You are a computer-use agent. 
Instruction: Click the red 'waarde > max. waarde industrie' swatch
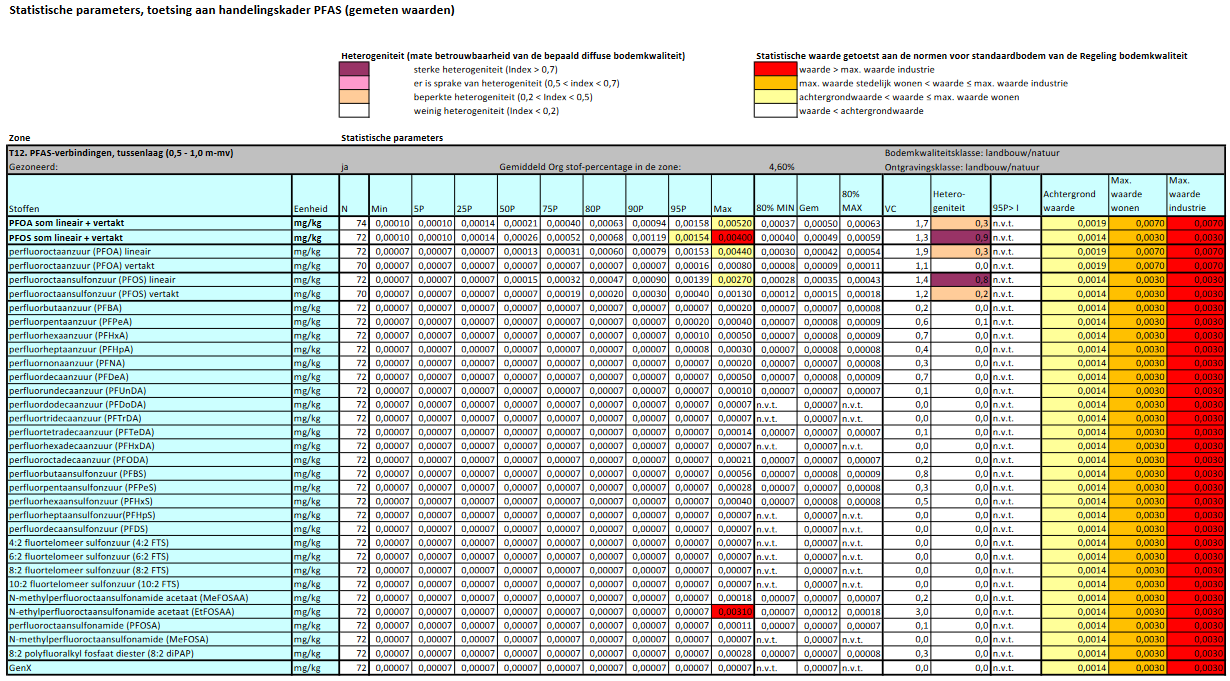774,70
